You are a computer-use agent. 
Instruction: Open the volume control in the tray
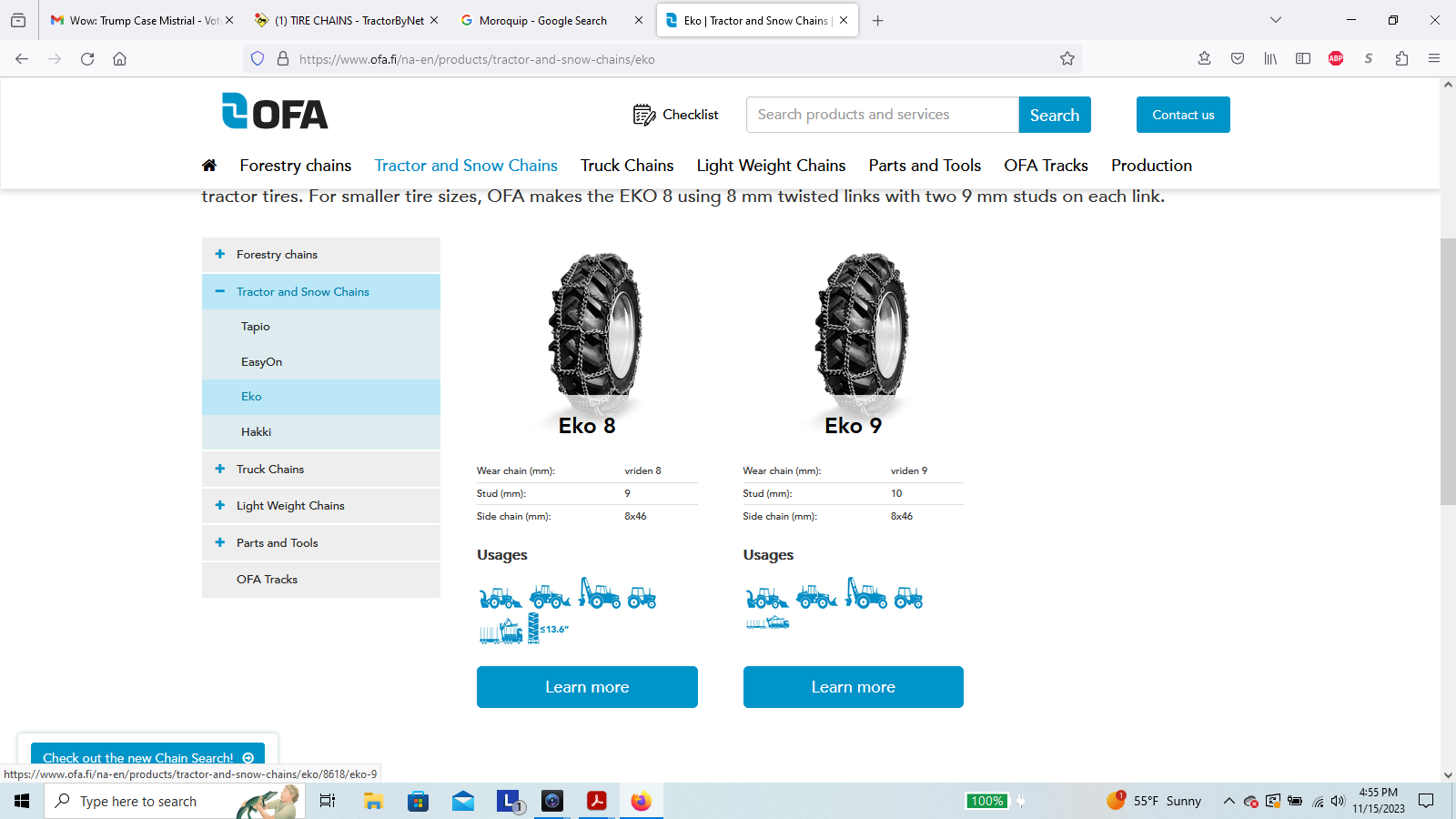point(1338,802)
